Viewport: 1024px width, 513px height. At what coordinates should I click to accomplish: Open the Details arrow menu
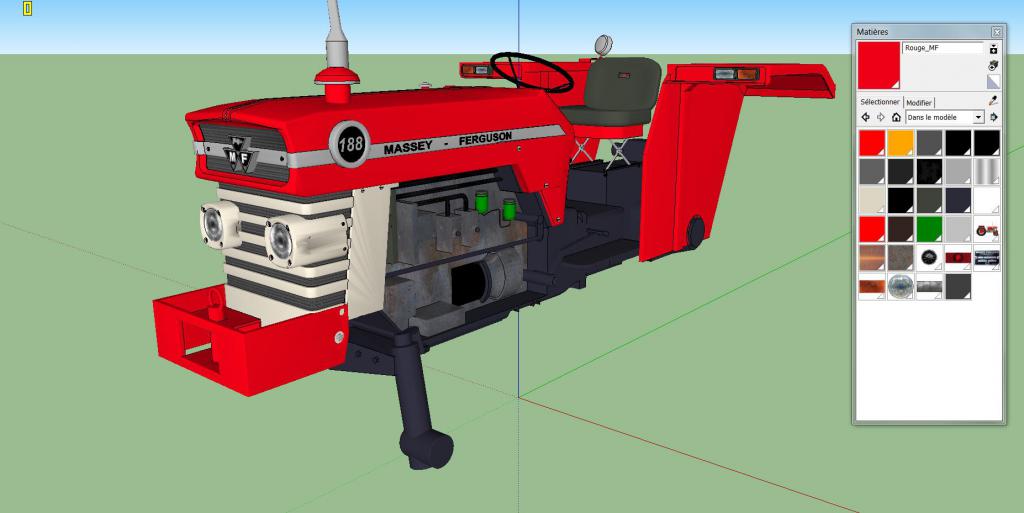coord(994,117)
